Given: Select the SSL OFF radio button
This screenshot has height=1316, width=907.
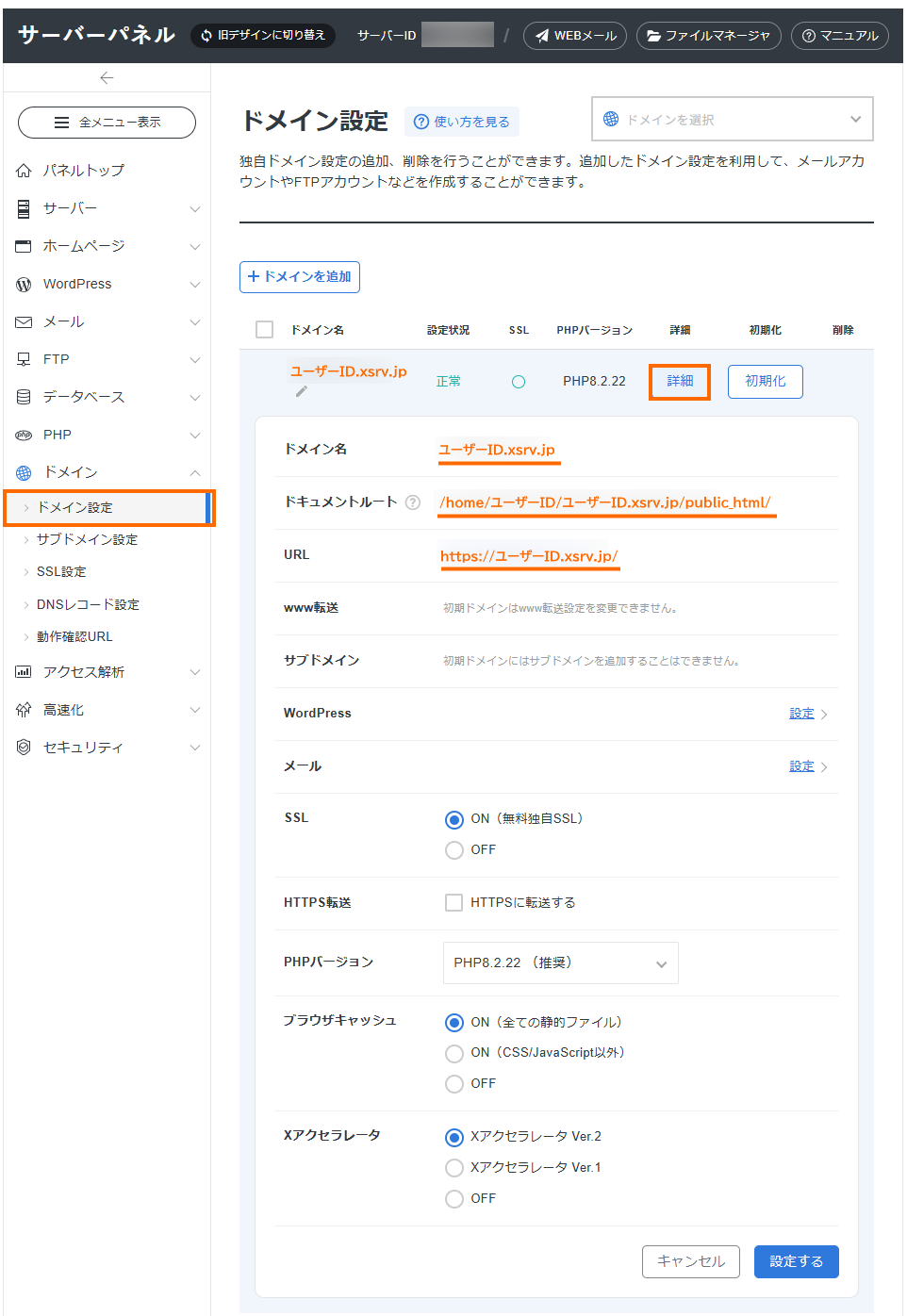Looking at the screenshot, I should click(454, 850).
